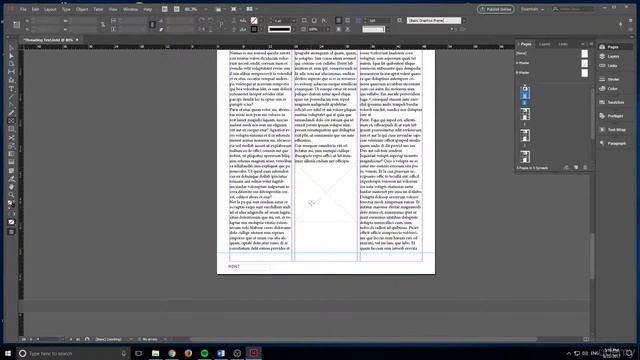Enable Wrap around bounding box button
The width and height of the screenshot is (640, 360).
347,20
